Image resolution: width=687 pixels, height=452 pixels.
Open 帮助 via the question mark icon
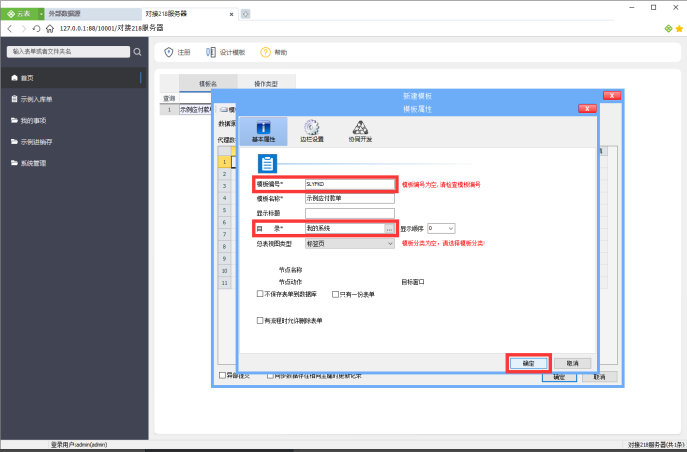(266, 52)
